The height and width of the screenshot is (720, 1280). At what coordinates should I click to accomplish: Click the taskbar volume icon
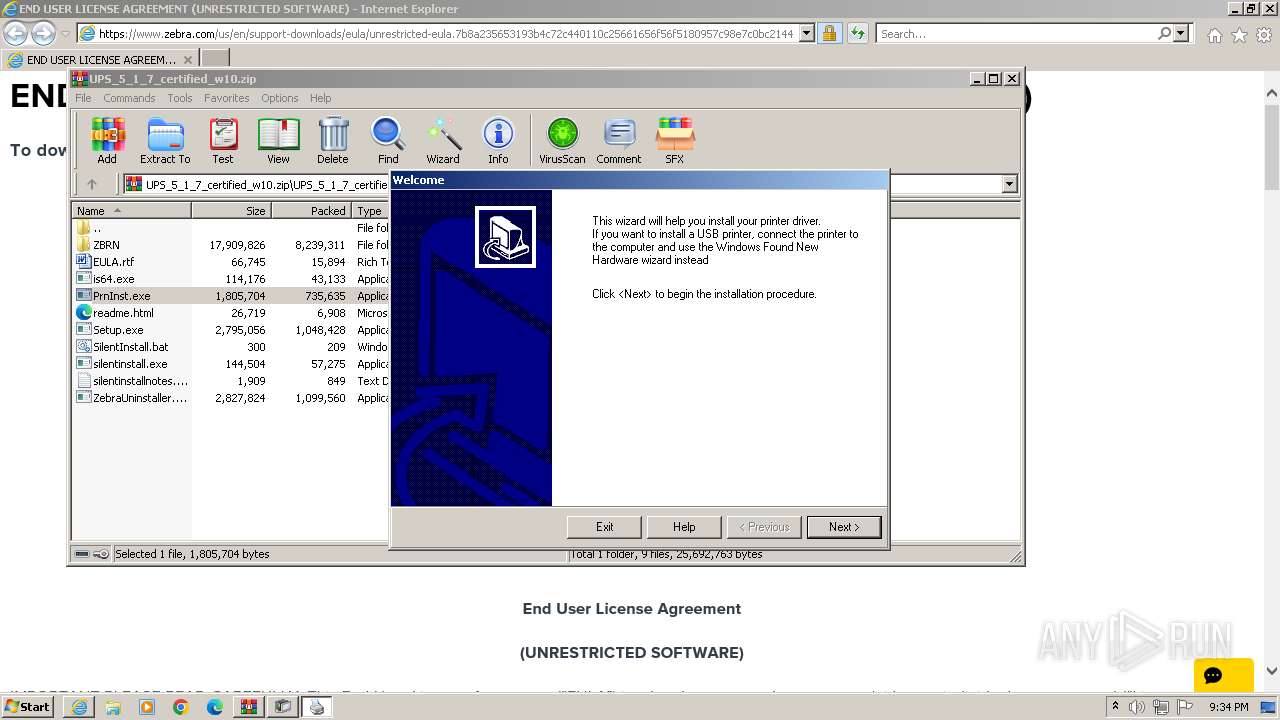1138,707
